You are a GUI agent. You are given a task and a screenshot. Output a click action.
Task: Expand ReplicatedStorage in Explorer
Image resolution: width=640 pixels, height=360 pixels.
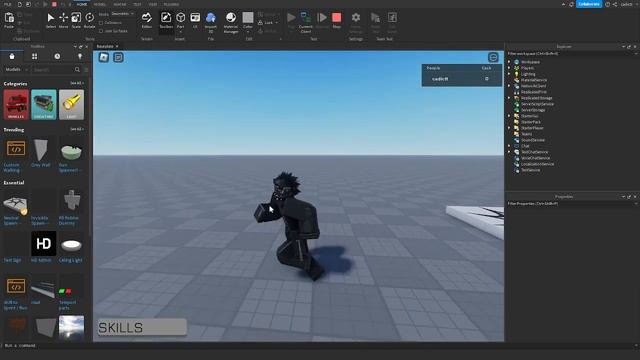(x=509, y=98)
